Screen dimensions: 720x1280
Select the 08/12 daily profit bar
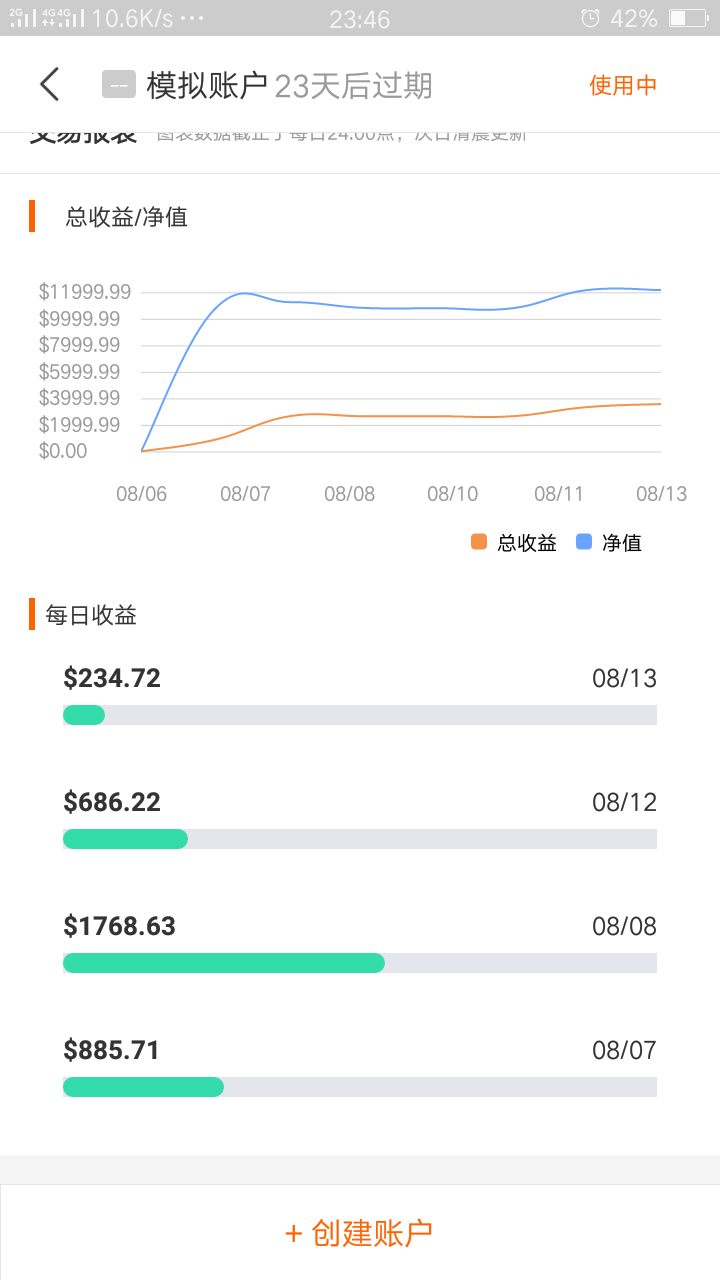click(360, 839)
